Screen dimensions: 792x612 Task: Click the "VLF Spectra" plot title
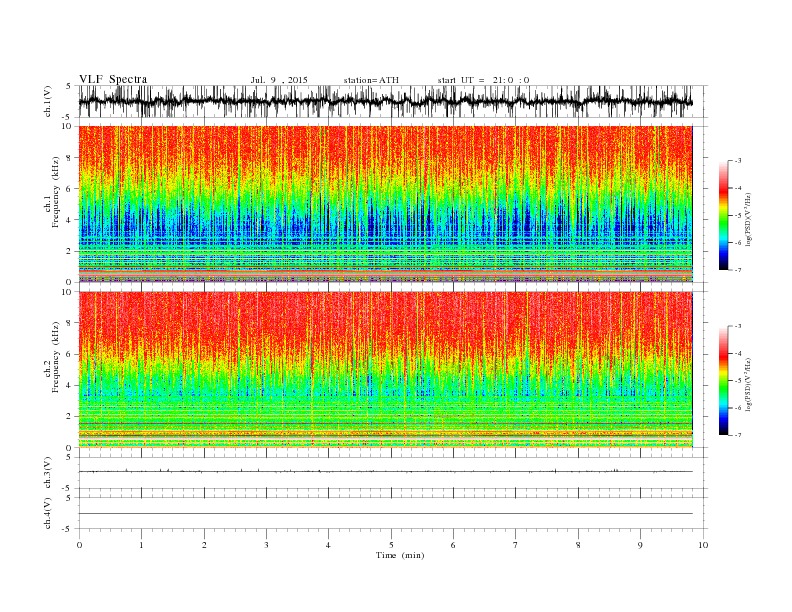click(x=113, y=79)
